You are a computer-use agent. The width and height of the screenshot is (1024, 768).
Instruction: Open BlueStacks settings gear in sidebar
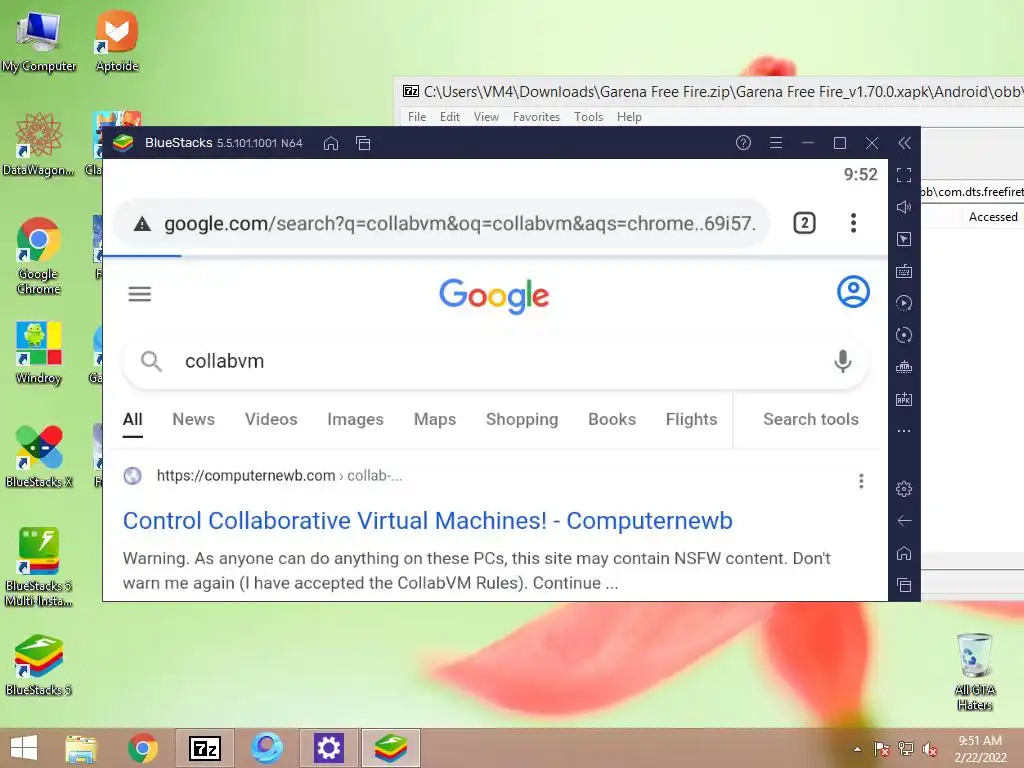tap(904, 488)
